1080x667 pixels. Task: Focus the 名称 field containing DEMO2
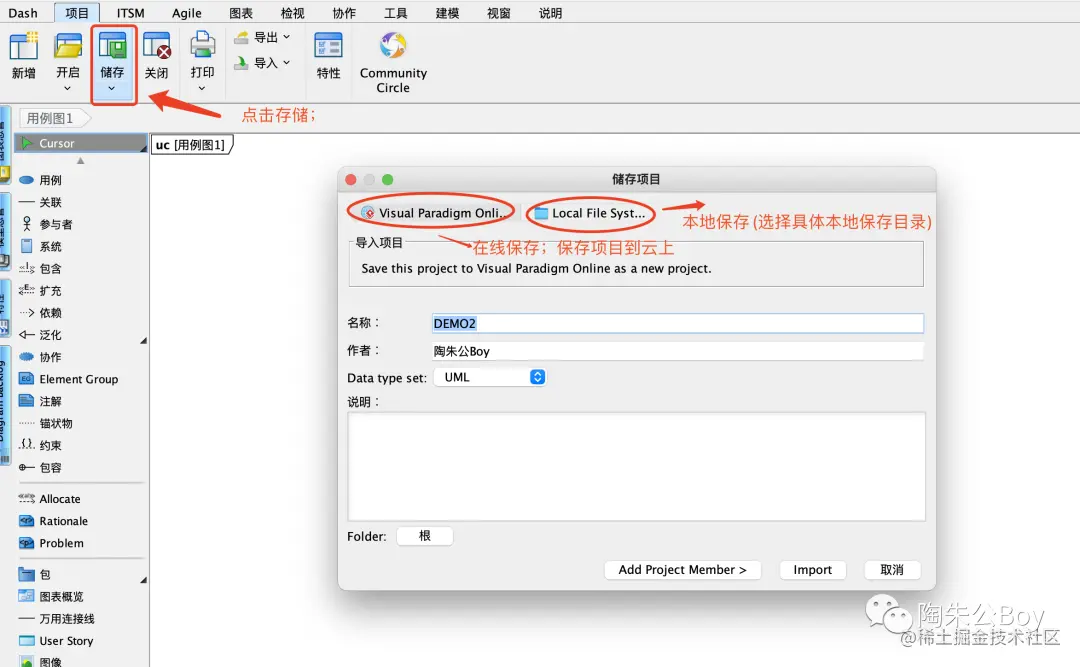[678, 323]
